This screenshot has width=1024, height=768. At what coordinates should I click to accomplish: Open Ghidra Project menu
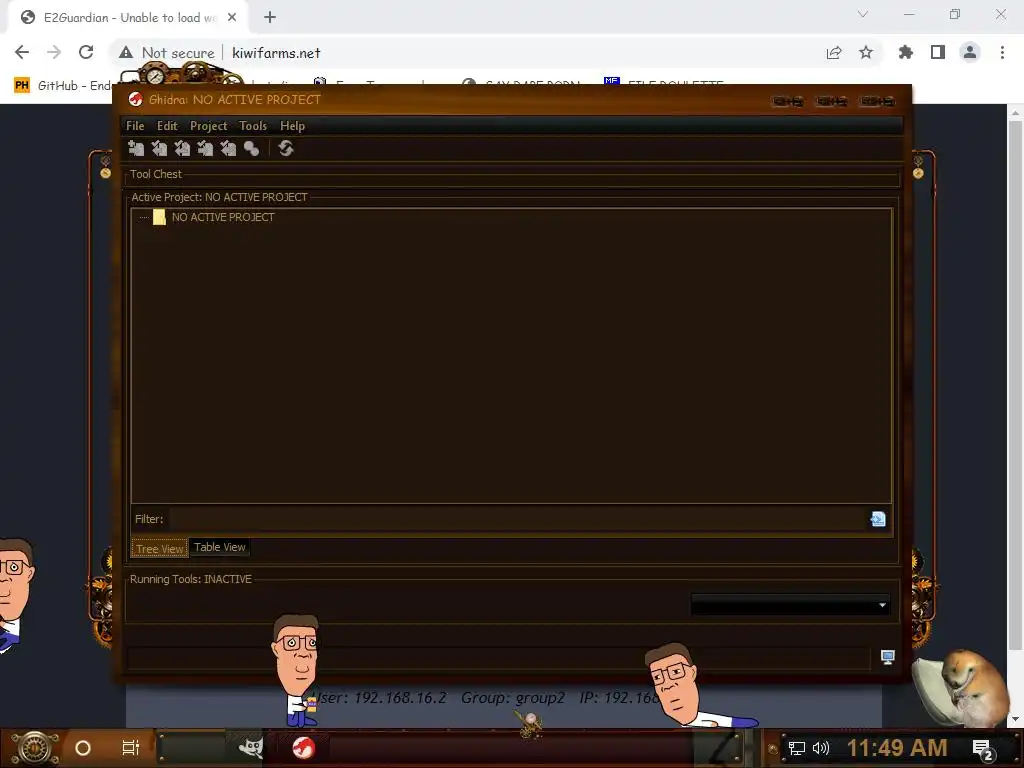pyautogui.click(x=208, y=126)
